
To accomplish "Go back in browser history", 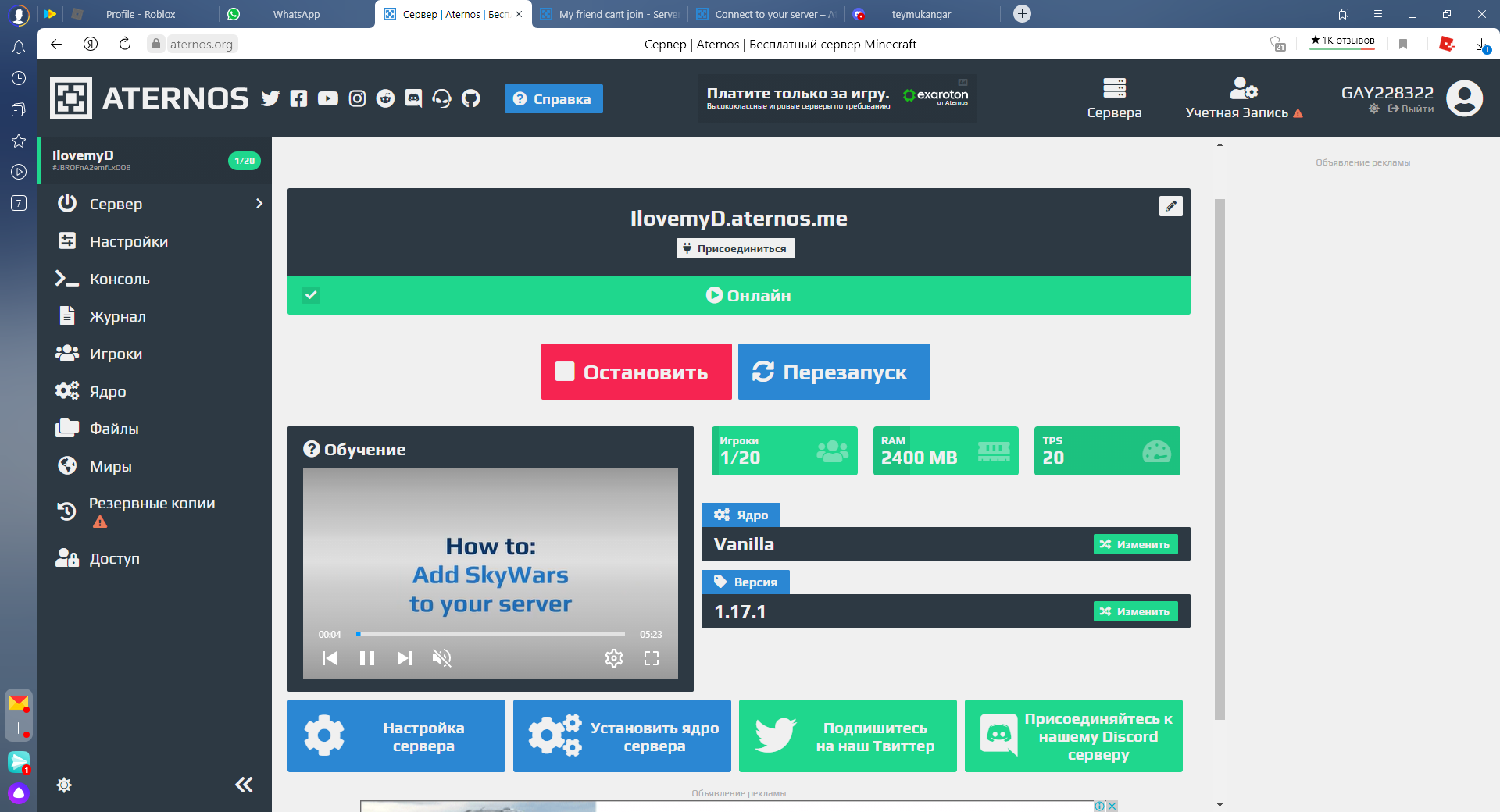I will (56, 44).
